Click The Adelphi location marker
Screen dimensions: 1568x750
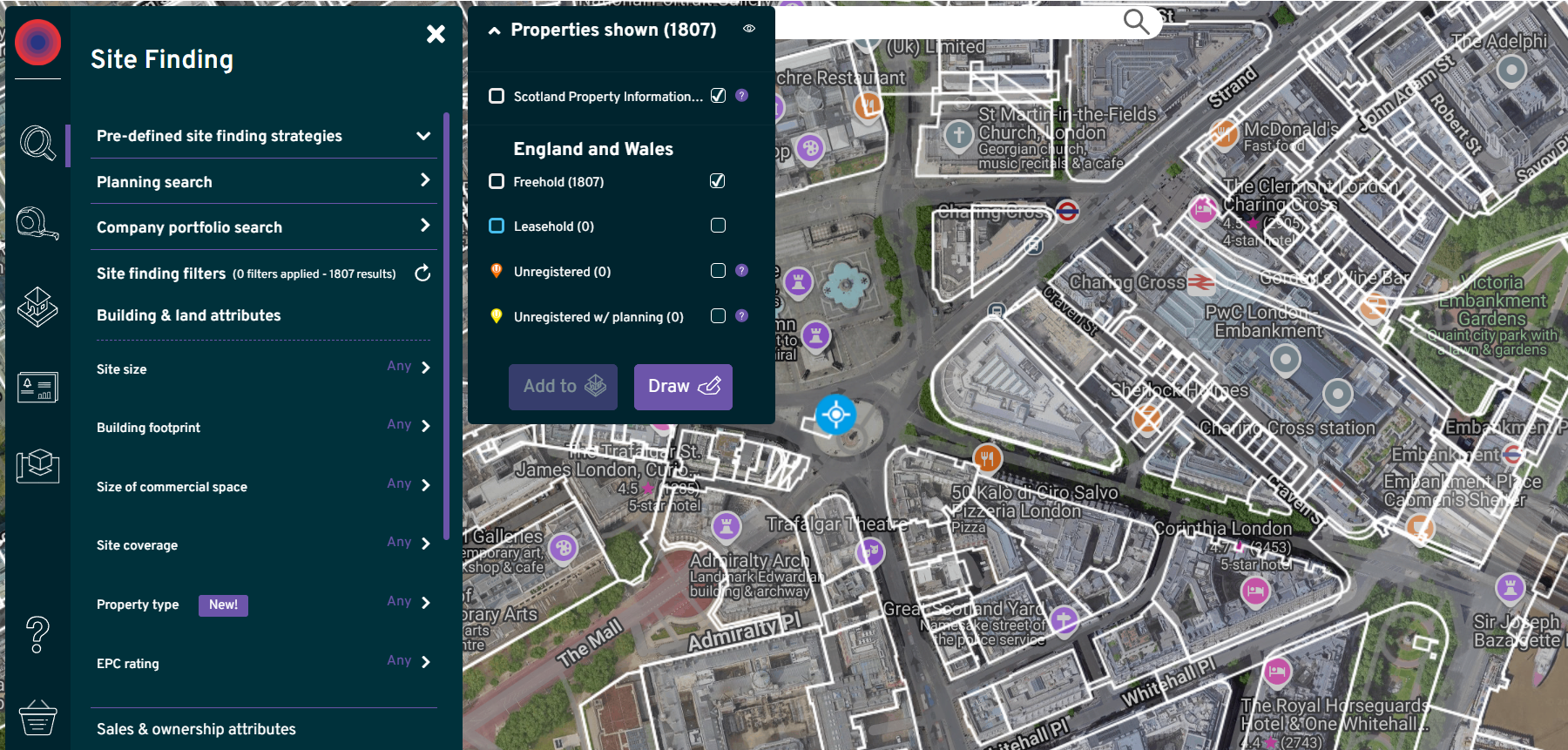pos(1511,71)
